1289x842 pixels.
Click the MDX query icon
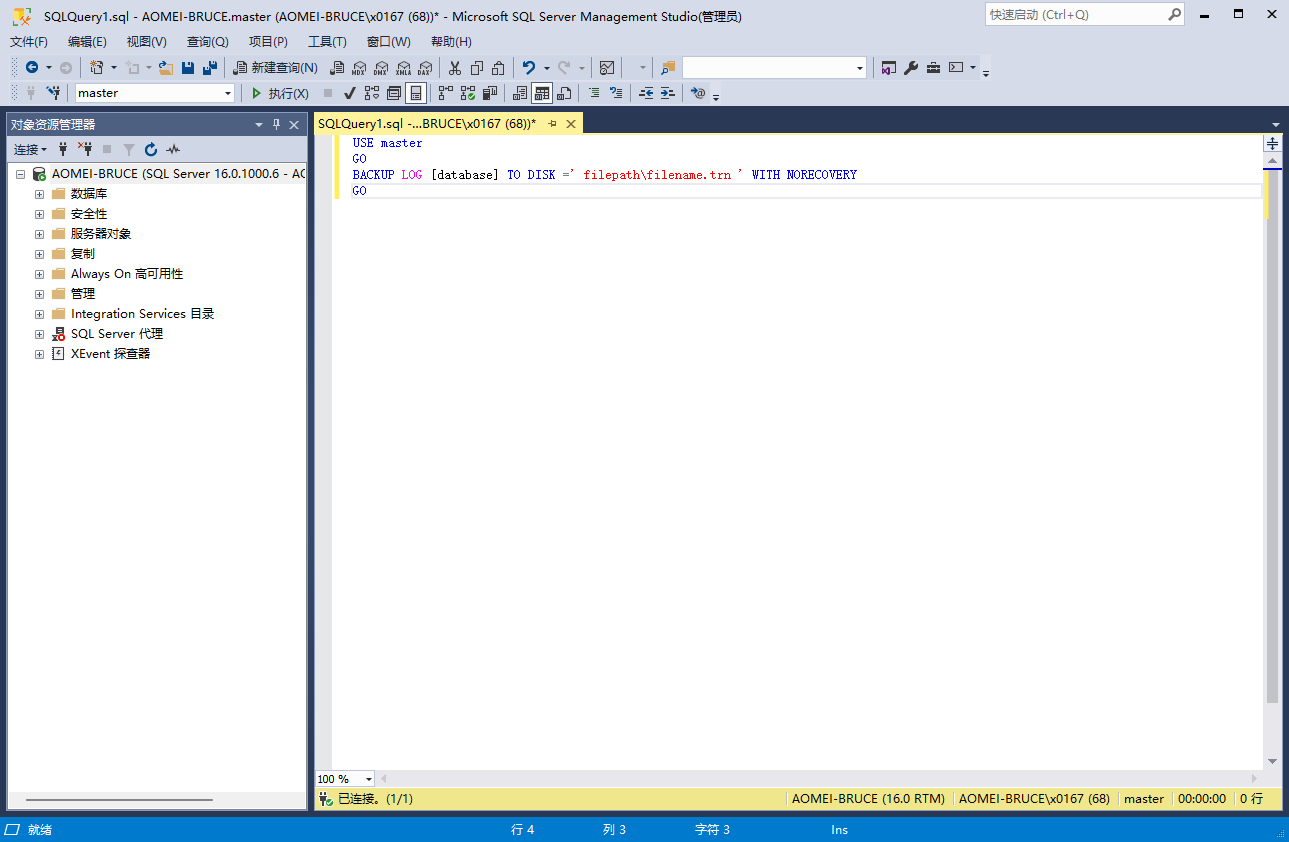[x=359, y=68]
